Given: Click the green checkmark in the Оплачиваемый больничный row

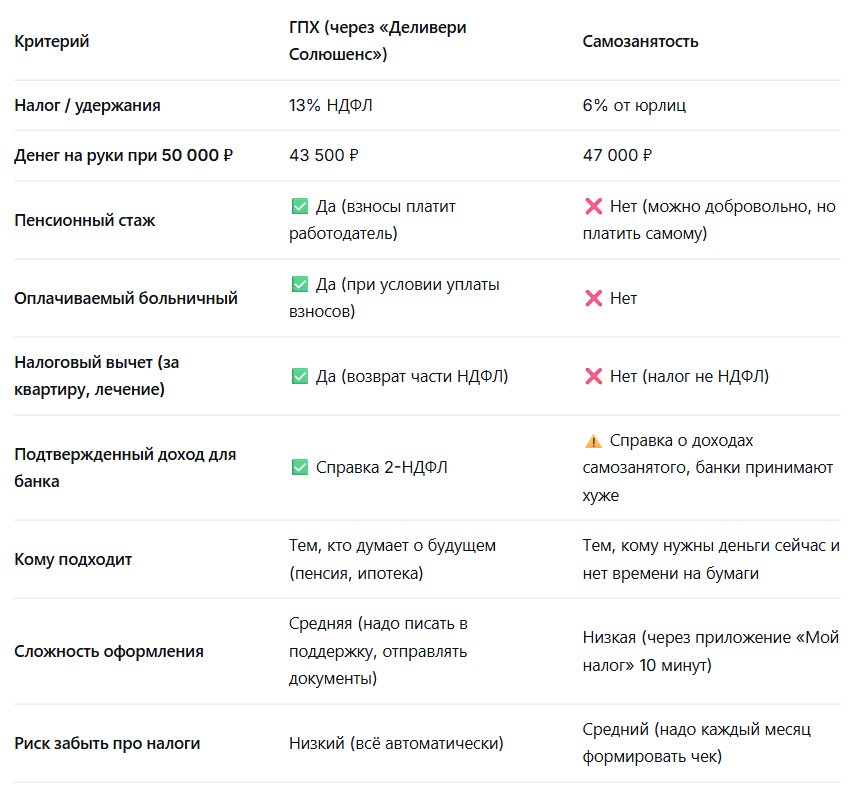Looking at the screenshot, I should point(299,285).
